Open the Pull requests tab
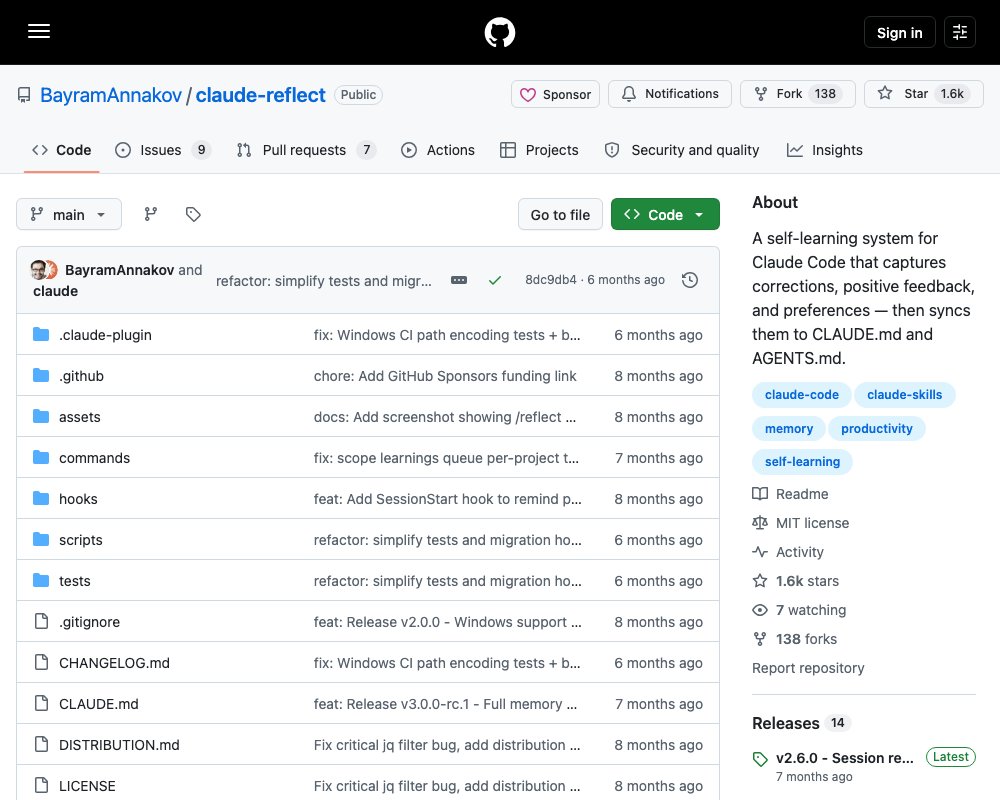This screenshot has width=1000, height=800. point(306,150)
